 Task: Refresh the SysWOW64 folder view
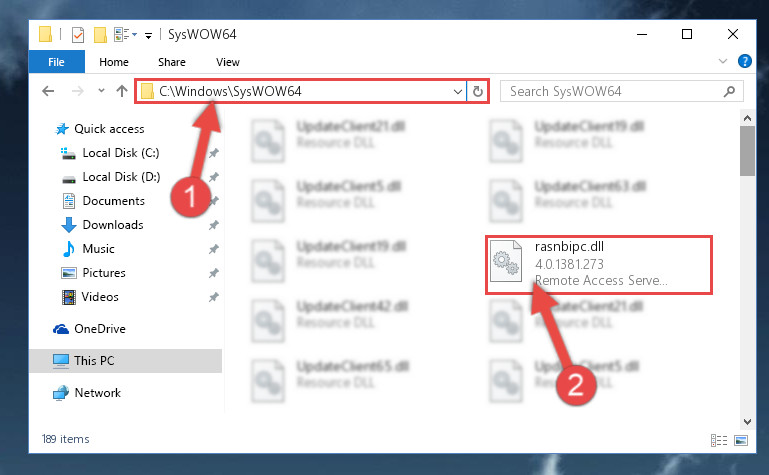pos(478,92)
